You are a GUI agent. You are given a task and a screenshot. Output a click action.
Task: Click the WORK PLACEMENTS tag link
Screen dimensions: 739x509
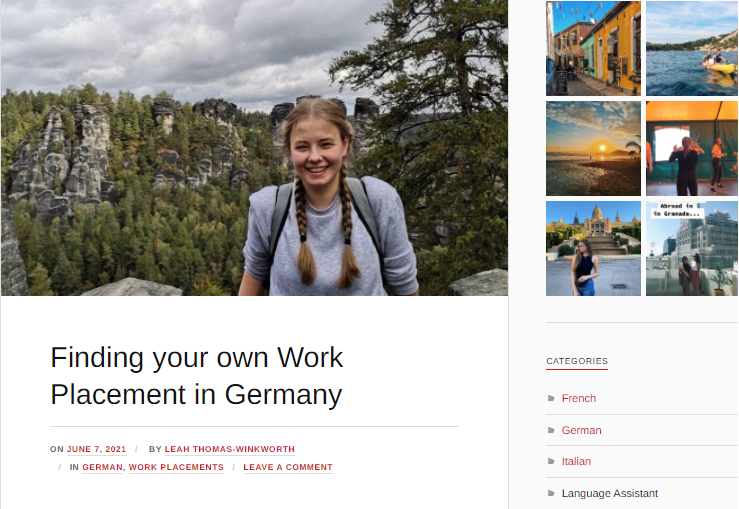176,467
